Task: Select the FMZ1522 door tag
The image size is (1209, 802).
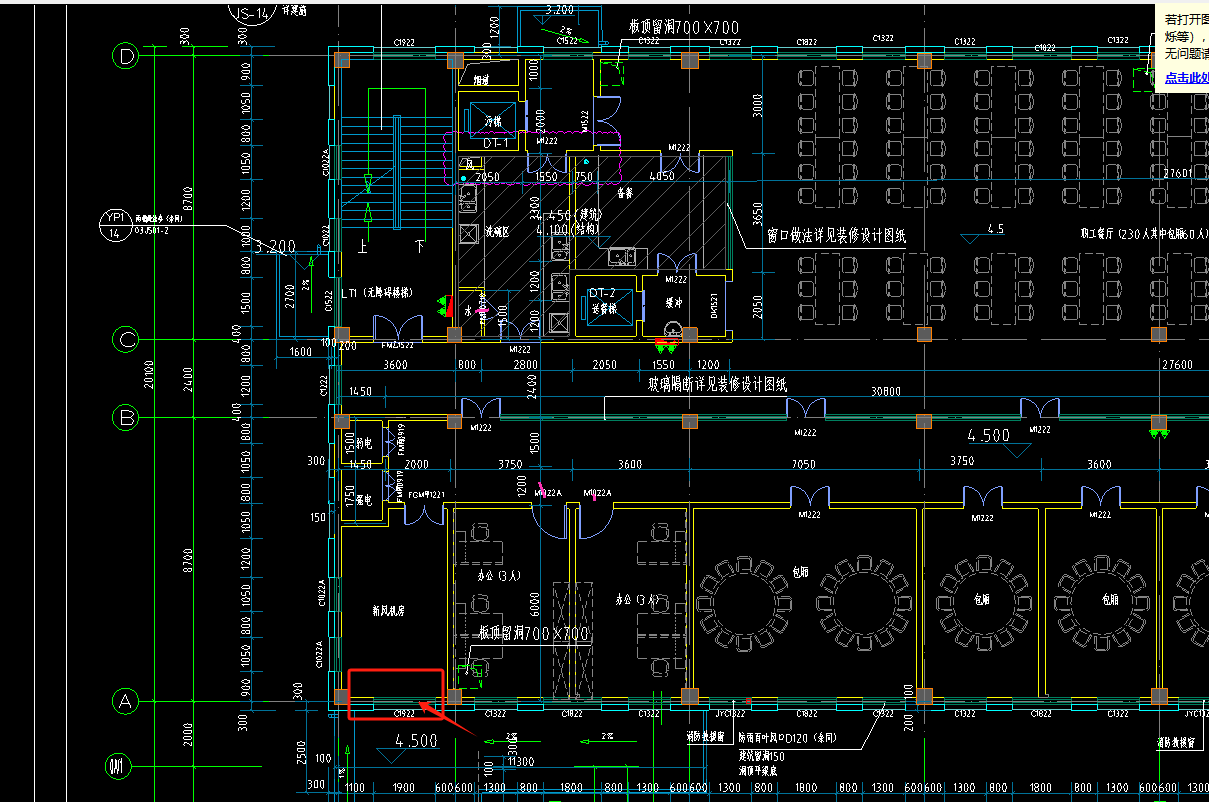Action: 397,345
